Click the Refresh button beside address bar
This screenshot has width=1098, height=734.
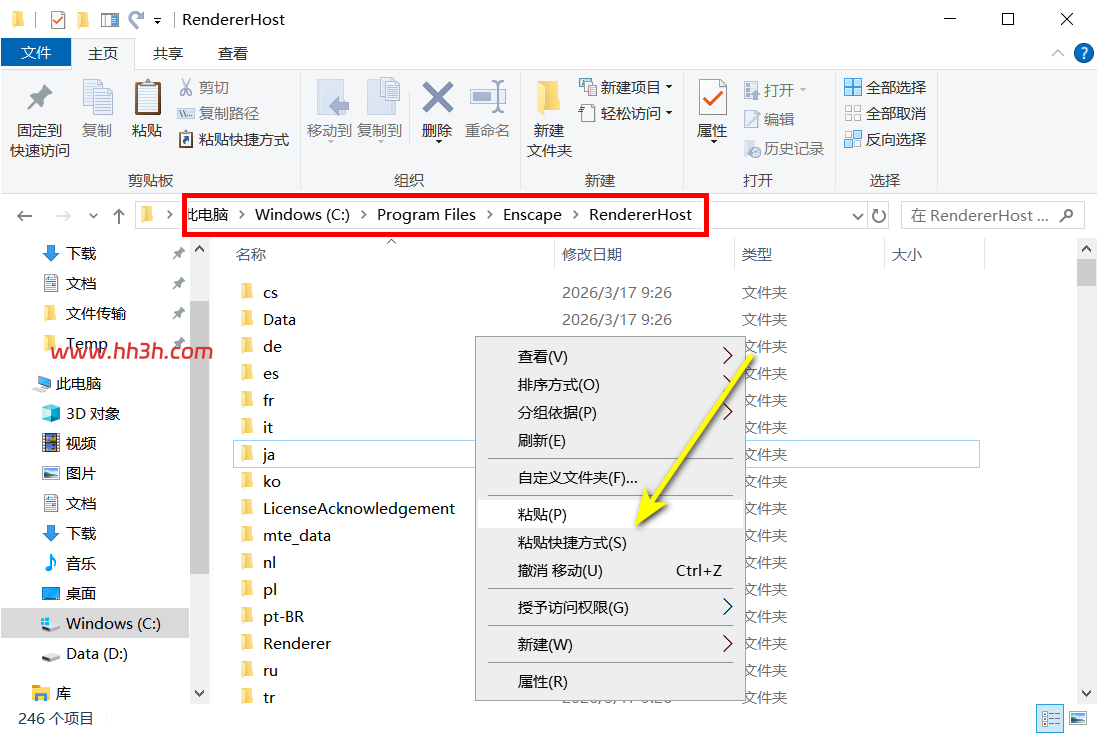[879, 216]
